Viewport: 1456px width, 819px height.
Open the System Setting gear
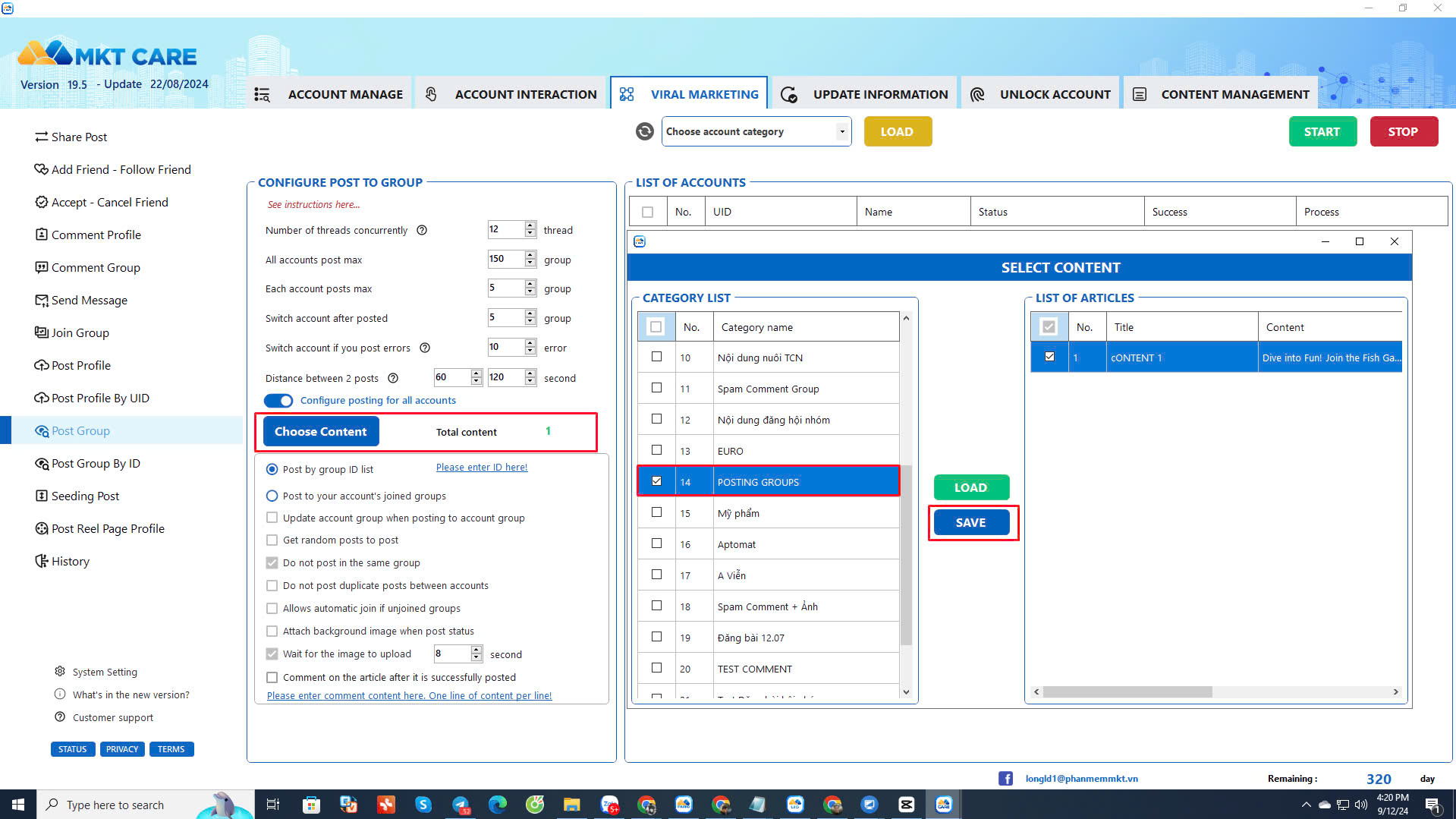point(60,672)
